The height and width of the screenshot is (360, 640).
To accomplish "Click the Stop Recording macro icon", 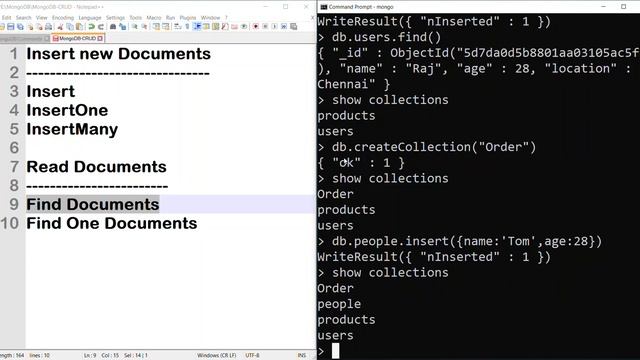I will pos(265,27).
